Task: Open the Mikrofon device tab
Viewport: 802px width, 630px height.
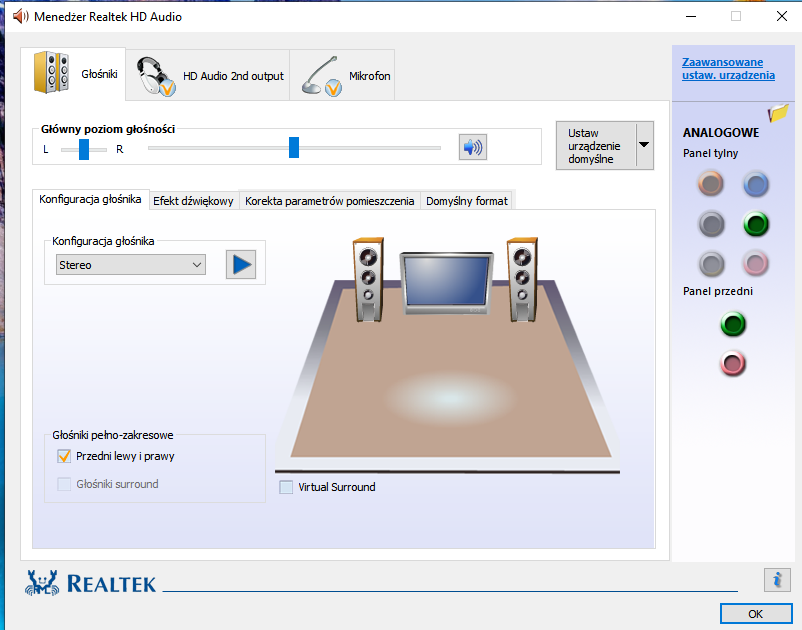Action: (x=342, y=75)
